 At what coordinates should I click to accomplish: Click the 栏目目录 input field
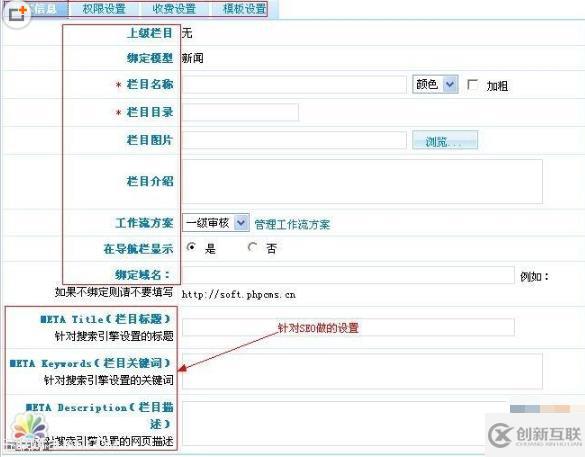[240, 112]
